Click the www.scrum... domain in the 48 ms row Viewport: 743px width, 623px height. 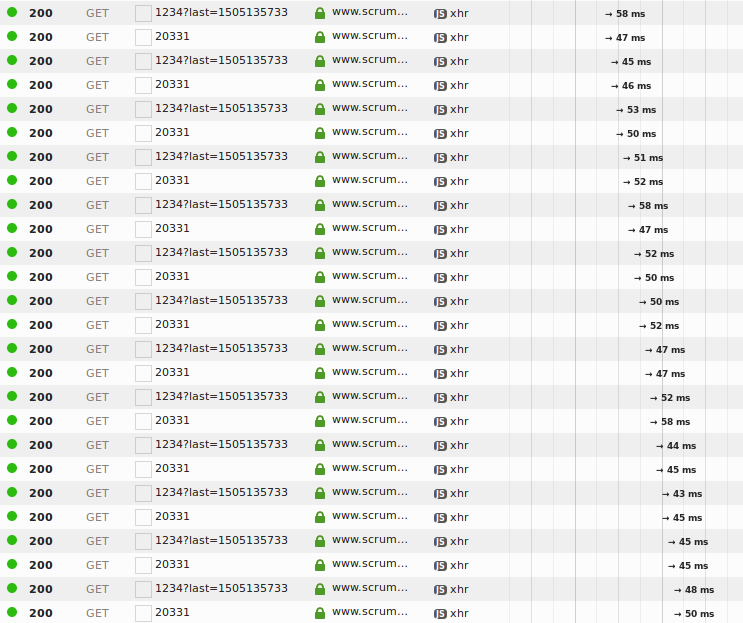coord(370,588)
